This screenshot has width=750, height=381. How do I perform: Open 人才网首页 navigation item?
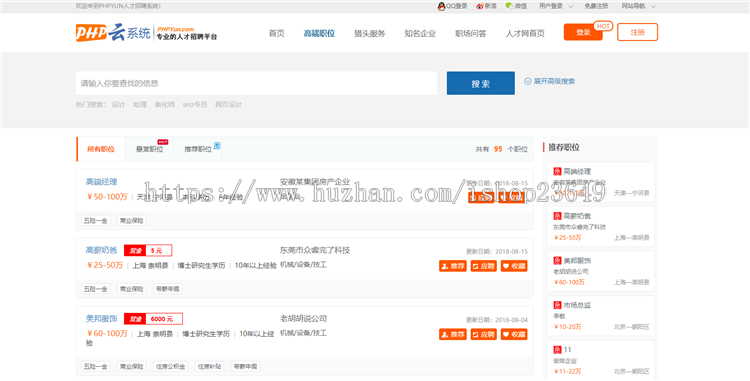[525, 33]
